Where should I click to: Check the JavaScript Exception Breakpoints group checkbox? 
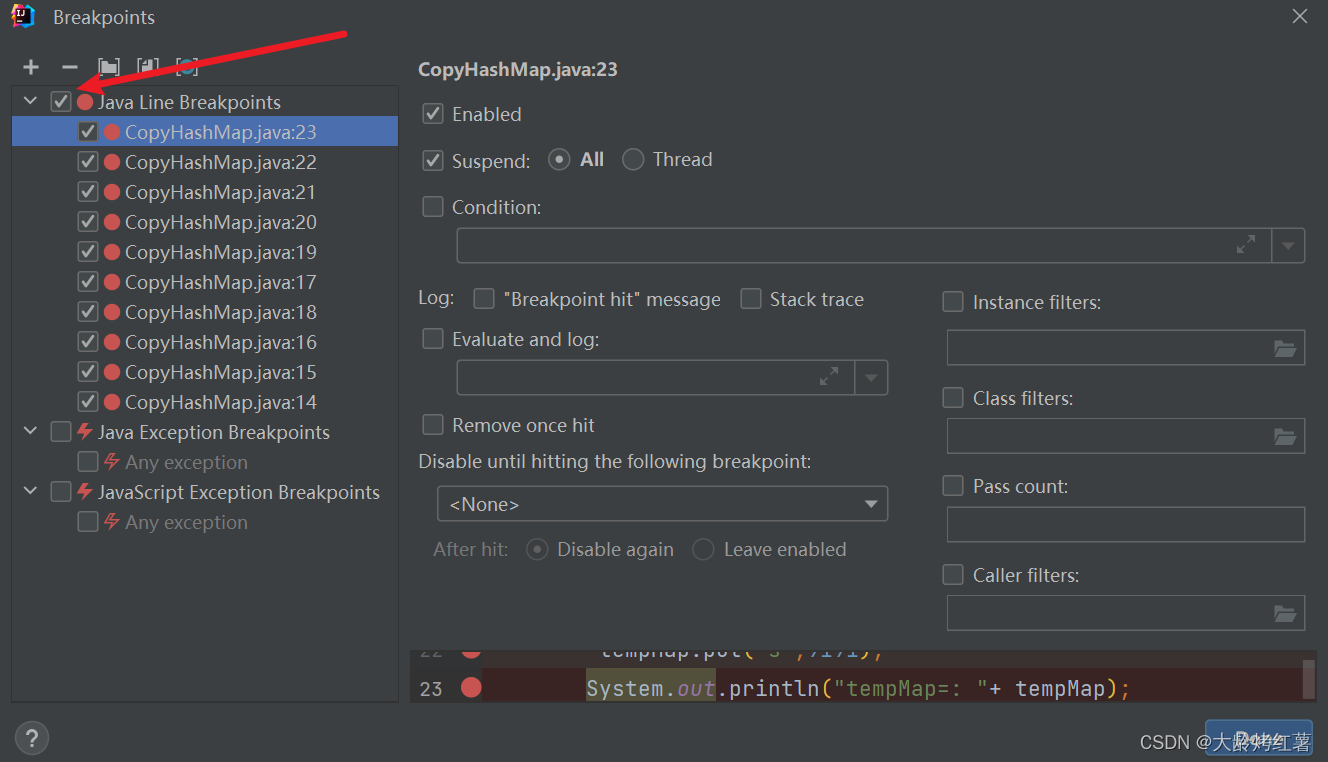pyautogui.click(x=61, y=492)
